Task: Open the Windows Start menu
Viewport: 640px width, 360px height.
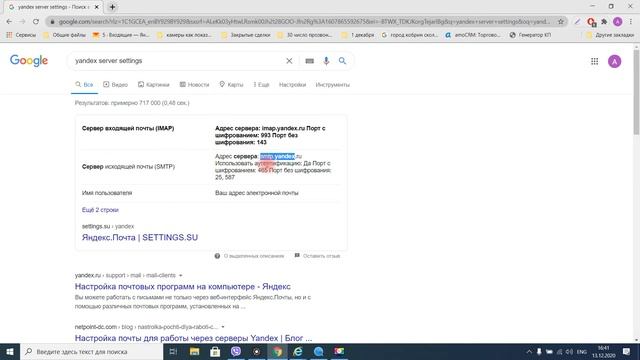Action: pos(10,351)
